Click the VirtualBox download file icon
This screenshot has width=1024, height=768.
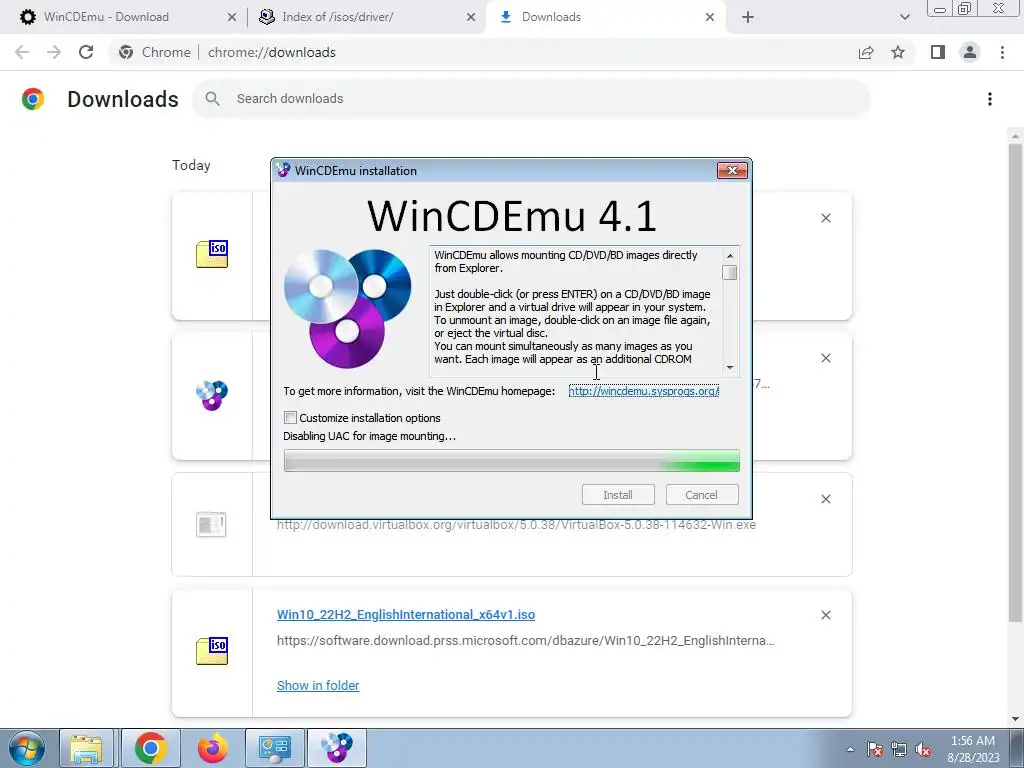pos(211,524)
